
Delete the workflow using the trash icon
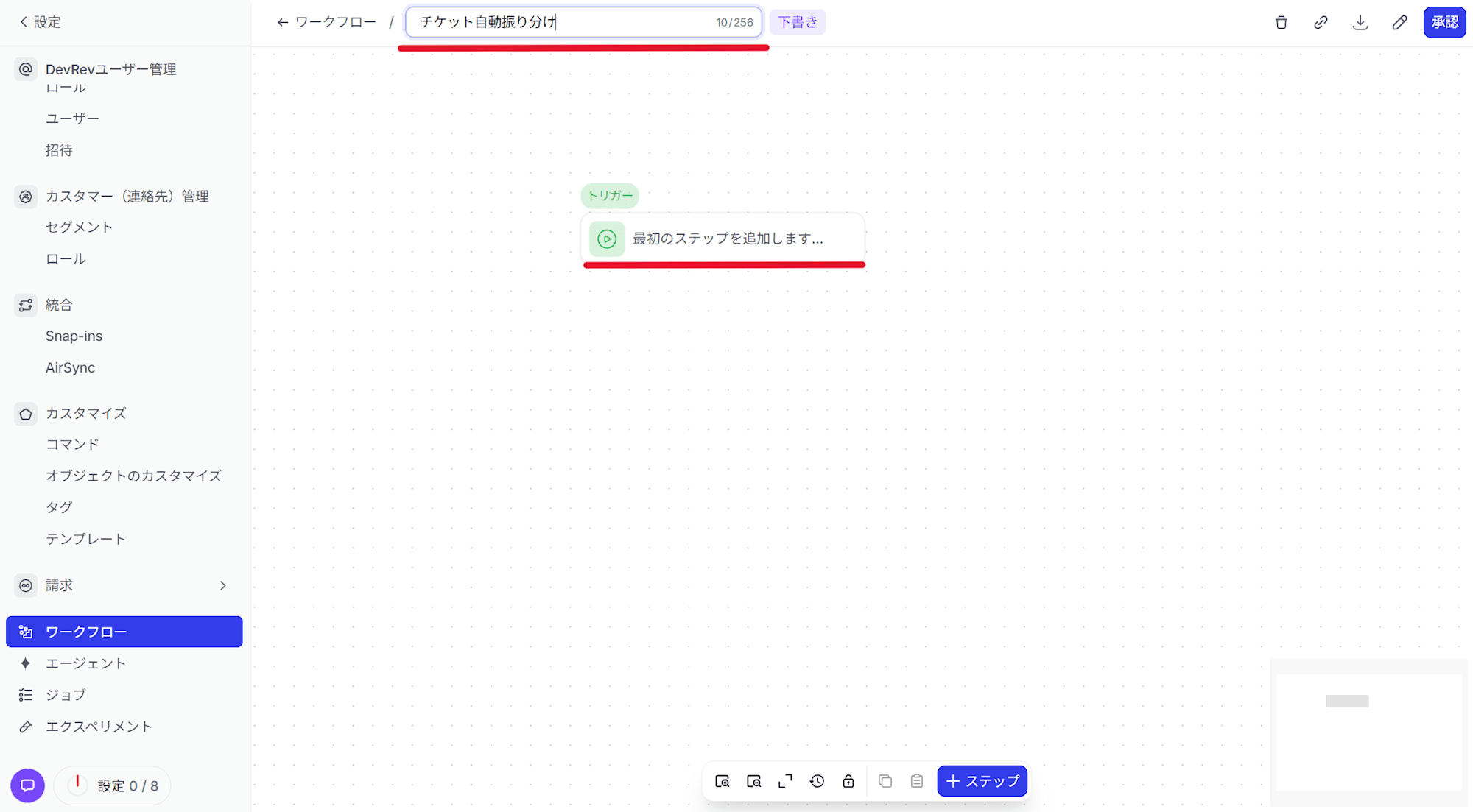[1281, 22]
